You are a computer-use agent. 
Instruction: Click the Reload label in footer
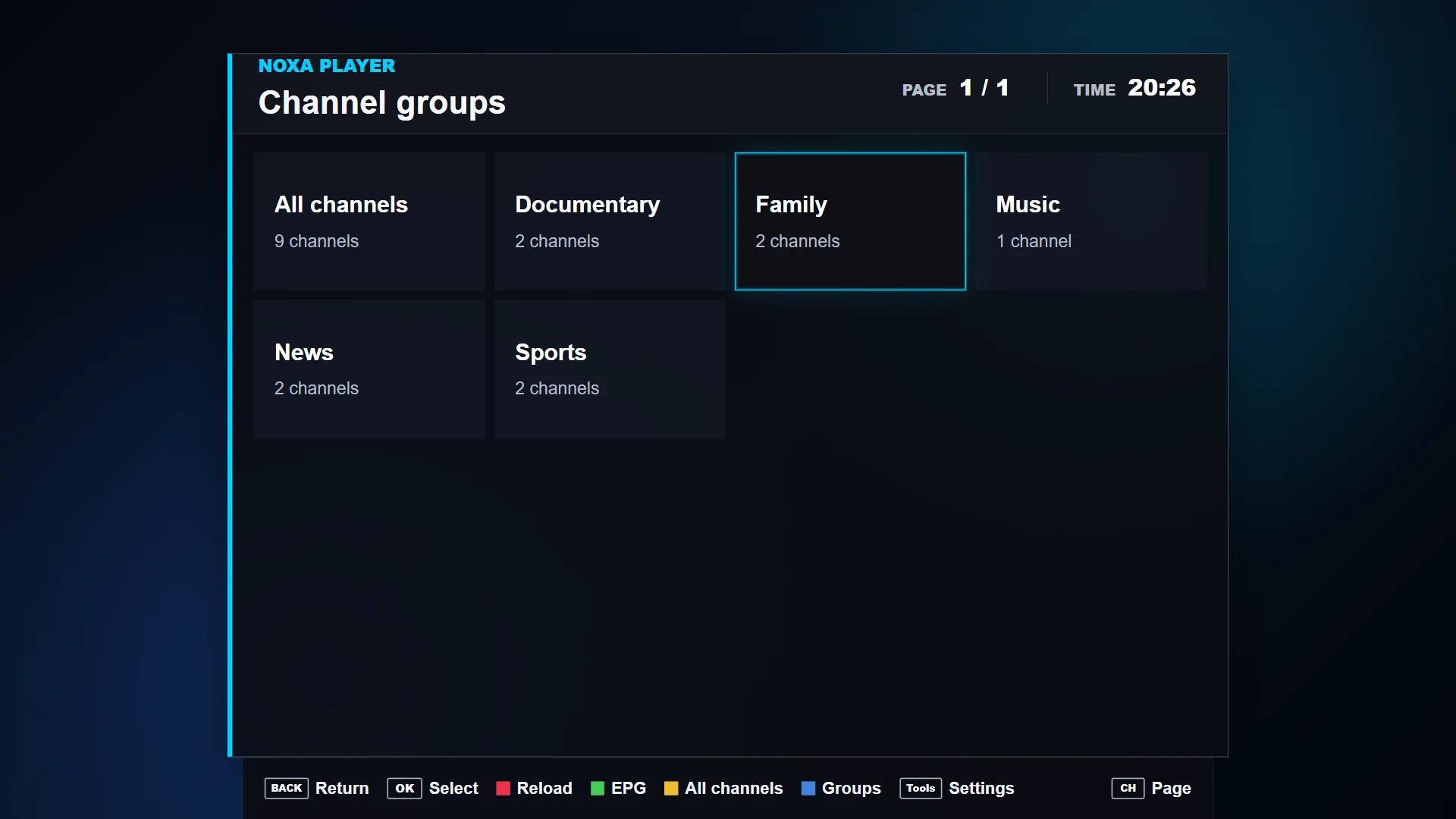point(544,789)
